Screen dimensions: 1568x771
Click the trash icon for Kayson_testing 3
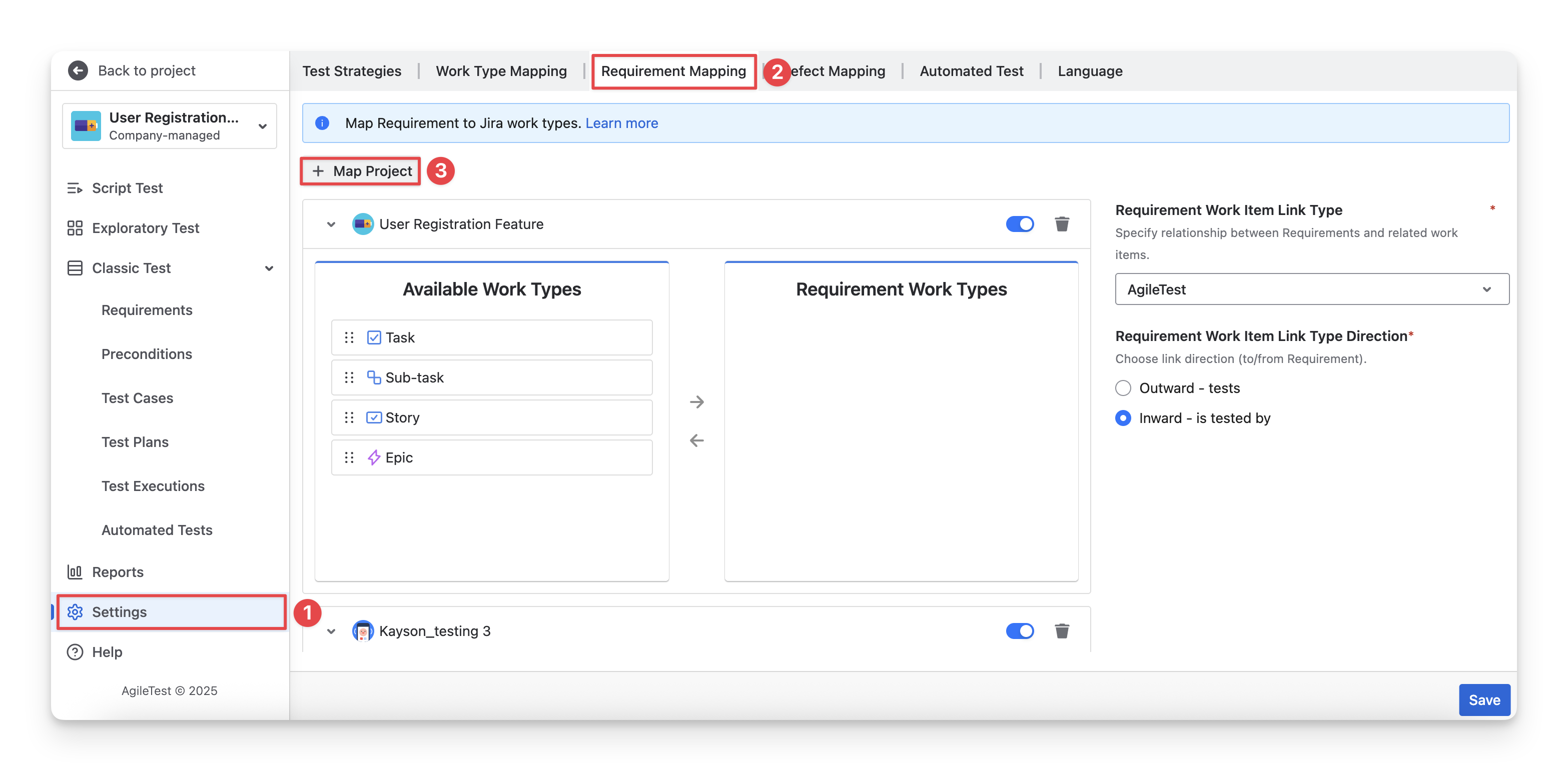(1062, 631)
